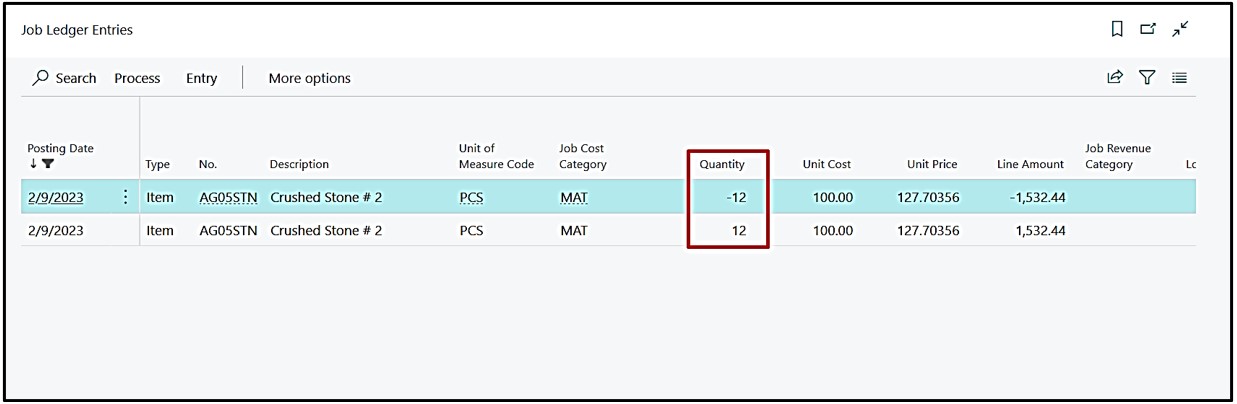Click the share icon
This screenshot has height=404, width=1237.
[1114, 78]
